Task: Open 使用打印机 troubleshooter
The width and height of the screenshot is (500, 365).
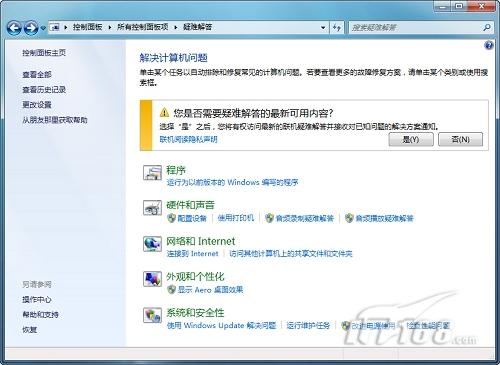Action: tap(236, 218)
